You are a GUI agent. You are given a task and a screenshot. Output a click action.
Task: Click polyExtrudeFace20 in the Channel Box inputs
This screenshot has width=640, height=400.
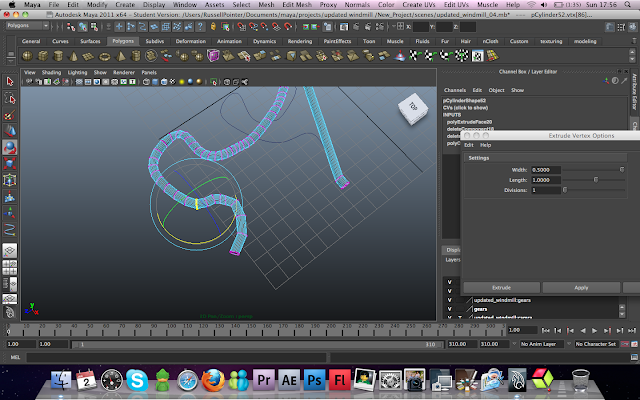pyautogui.click(x=469, y=122)
